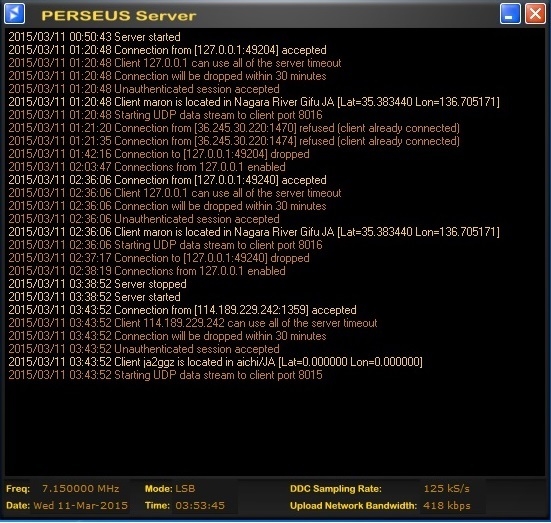Select refused connection line from 36.245.30.220:1470
551x523 pixels.
[x=234, y=128]
